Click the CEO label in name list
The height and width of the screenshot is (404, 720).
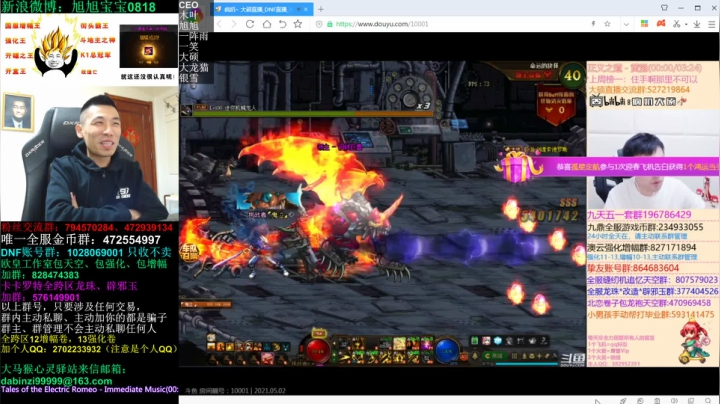pos(188,5)
